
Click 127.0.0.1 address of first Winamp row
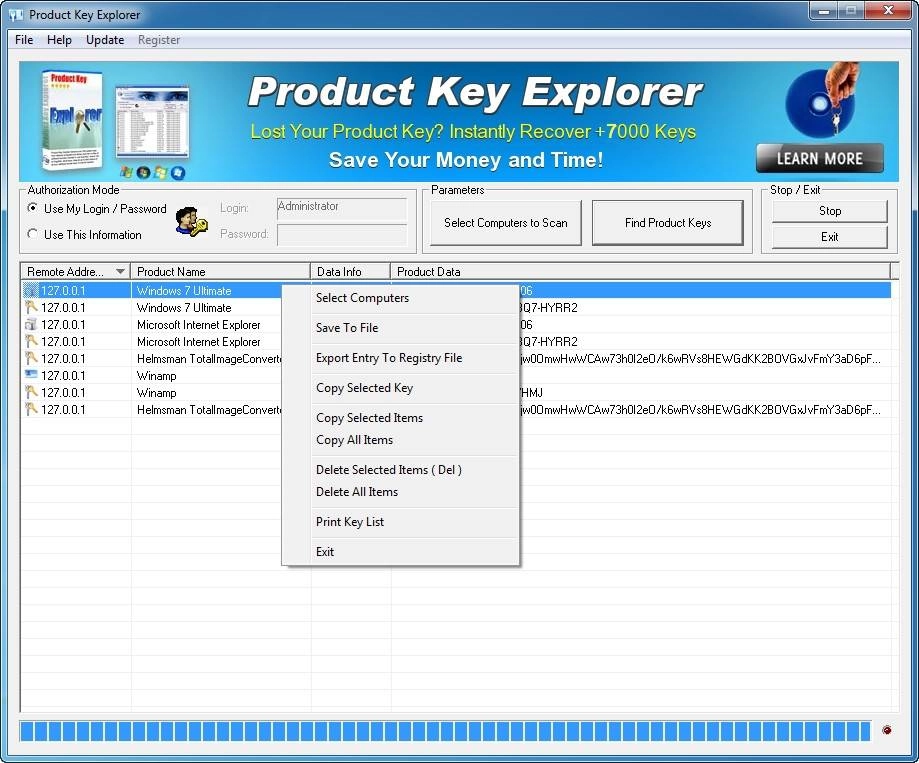click(x=63, y=376)
